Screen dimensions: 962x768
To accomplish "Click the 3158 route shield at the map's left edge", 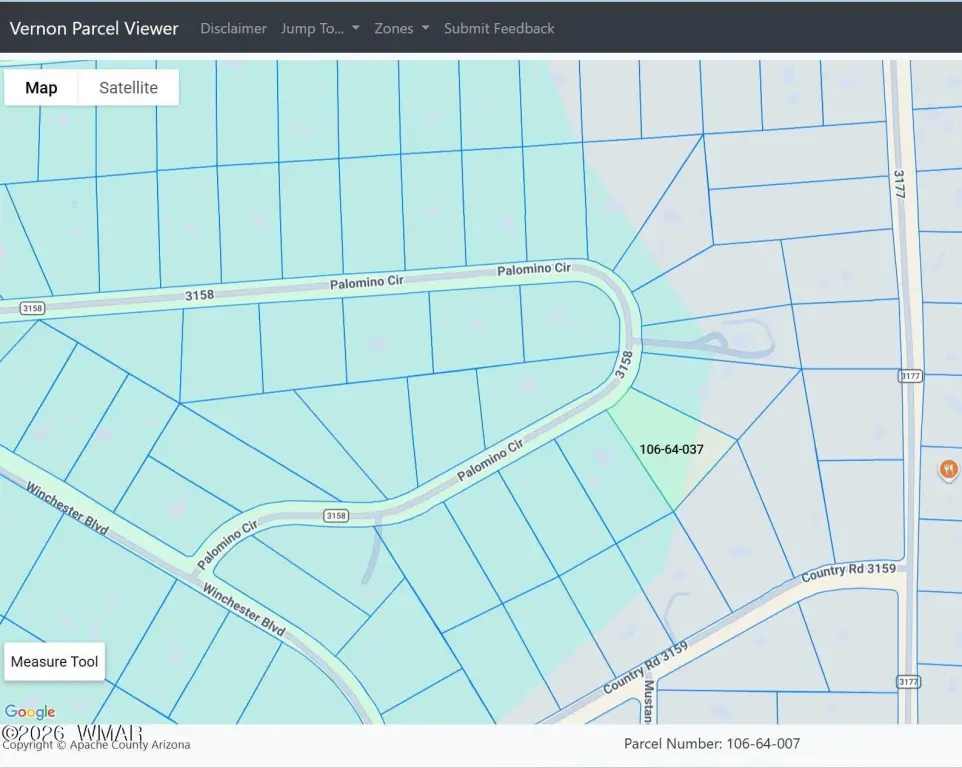I will (x=32, y=308).
